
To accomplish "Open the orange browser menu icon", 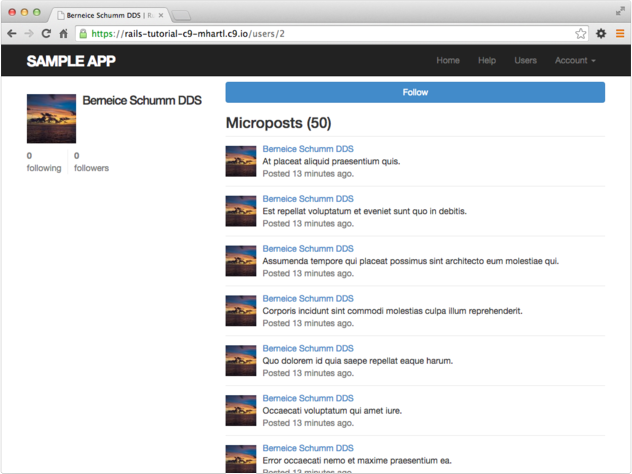I will (620, 33).
